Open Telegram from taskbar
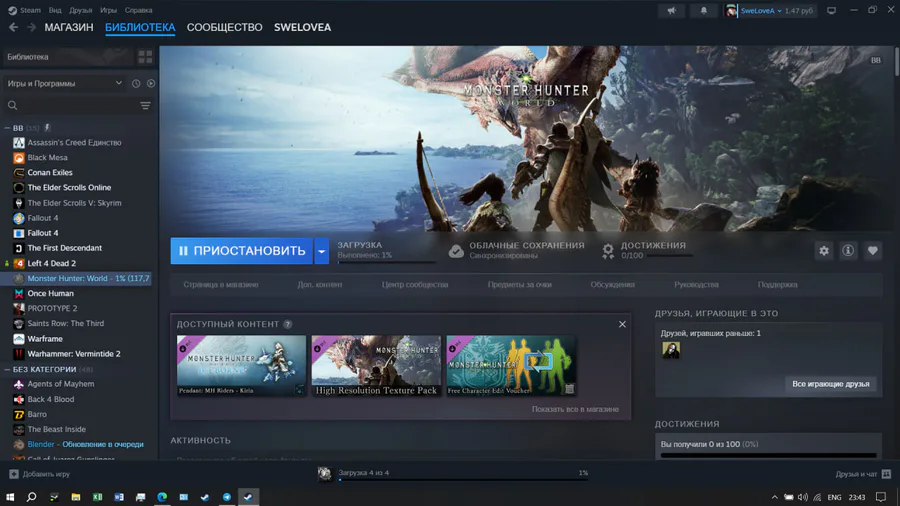900x506 pixels. point(227,497)
